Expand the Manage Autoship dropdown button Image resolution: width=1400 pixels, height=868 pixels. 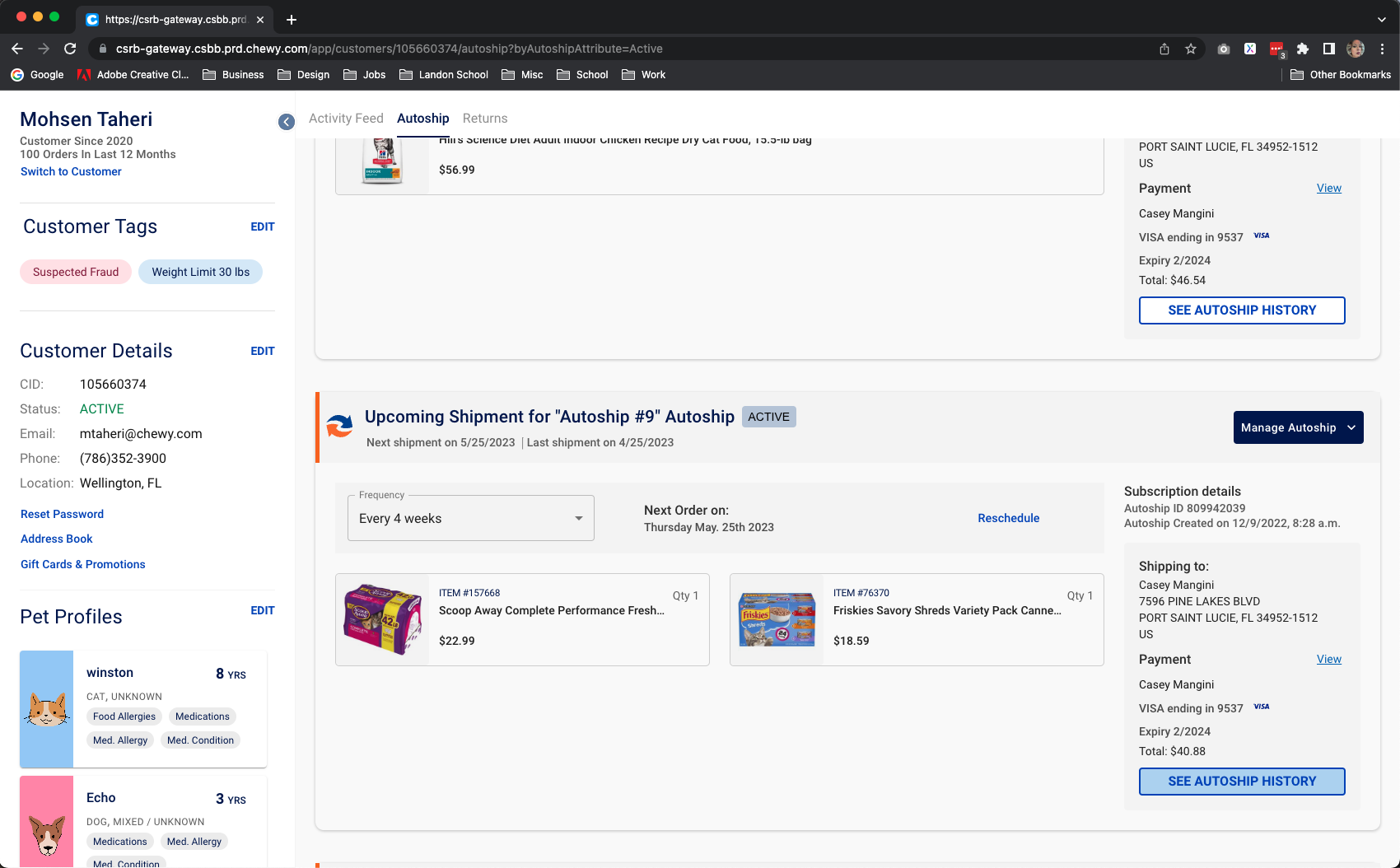(x=1299, y=427)
